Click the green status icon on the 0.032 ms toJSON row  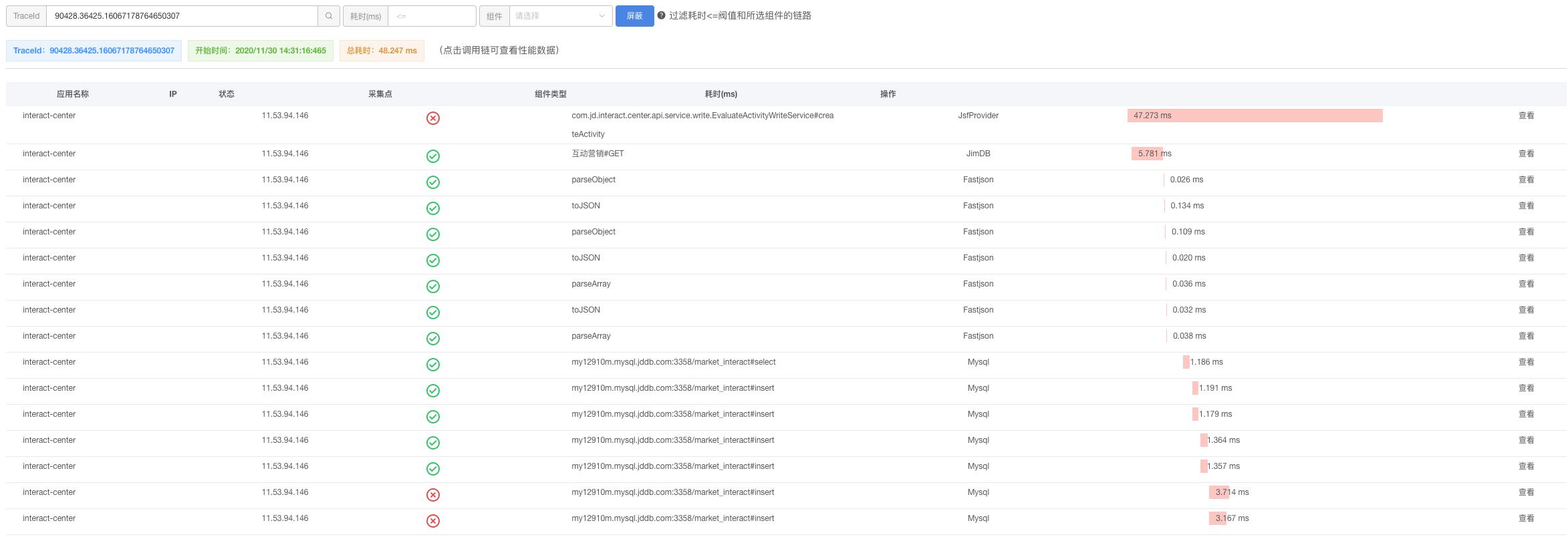433,313
